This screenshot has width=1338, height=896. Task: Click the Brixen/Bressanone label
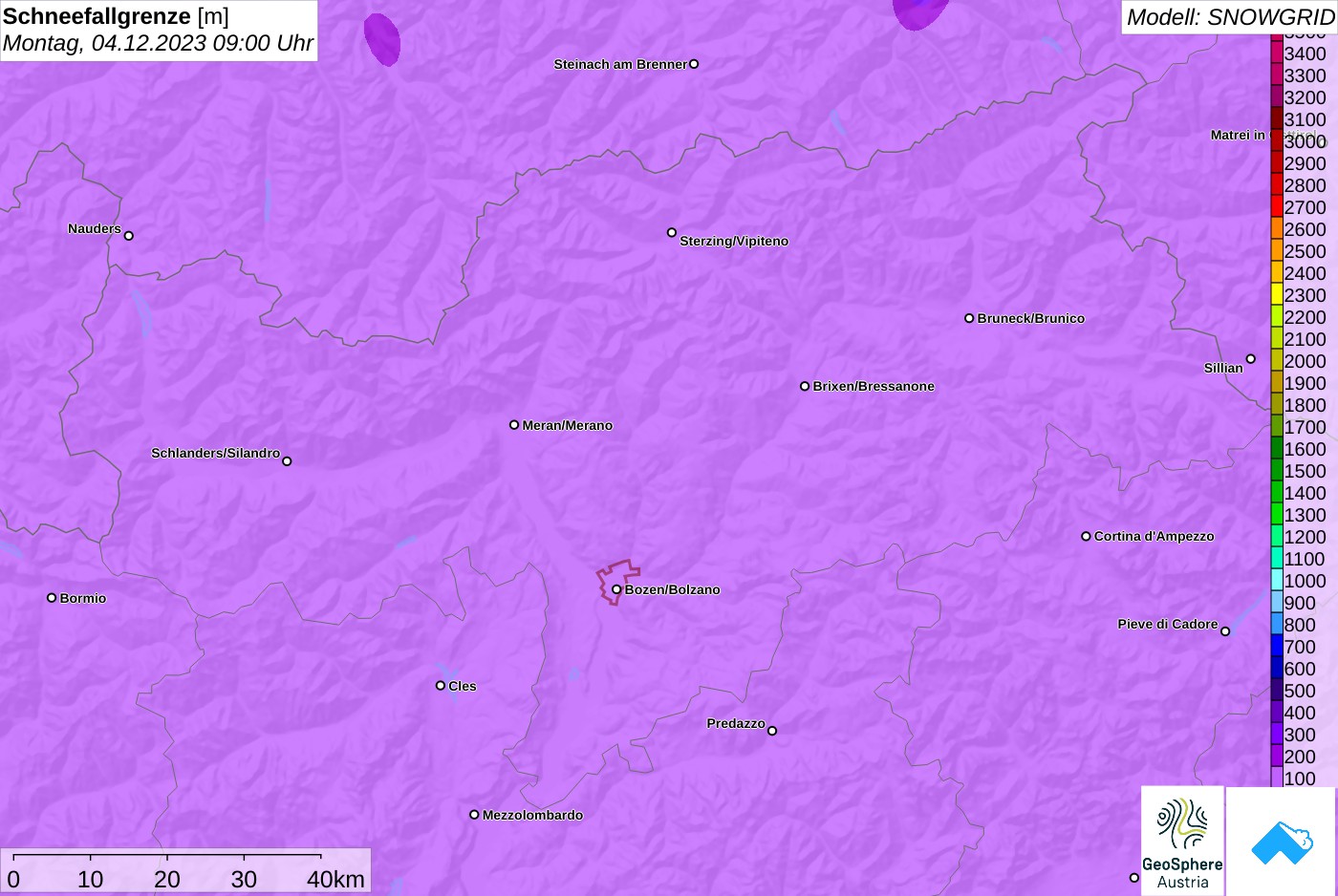pos(874,386)
